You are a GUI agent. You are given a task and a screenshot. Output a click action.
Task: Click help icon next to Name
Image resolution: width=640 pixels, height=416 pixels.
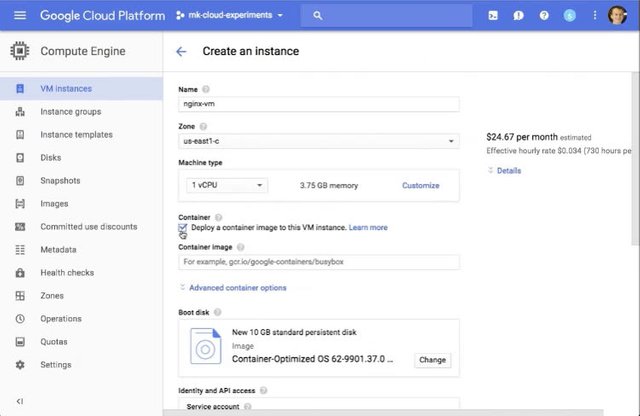tap(206, 89)
